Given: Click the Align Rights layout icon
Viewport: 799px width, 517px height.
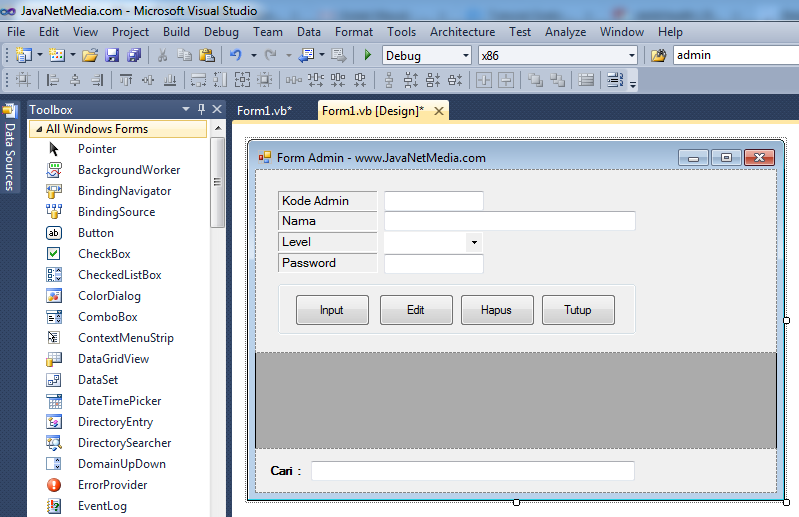Looking at the screenshot, I should [97, 80].
